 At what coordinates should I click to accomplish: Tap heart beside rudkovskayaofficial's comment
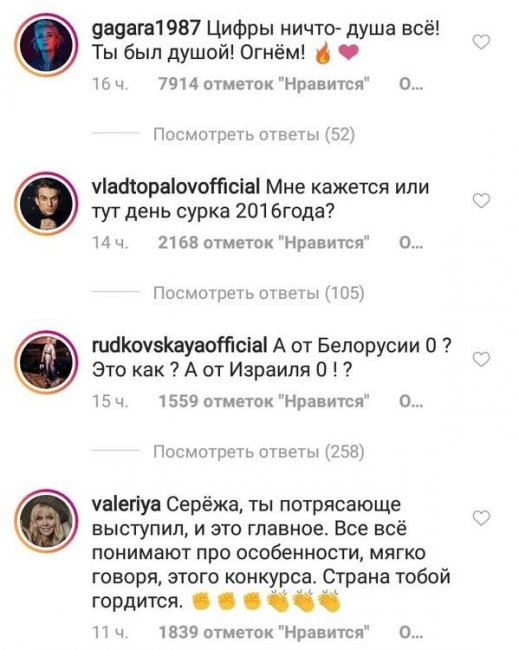click(x=481, y=359)
